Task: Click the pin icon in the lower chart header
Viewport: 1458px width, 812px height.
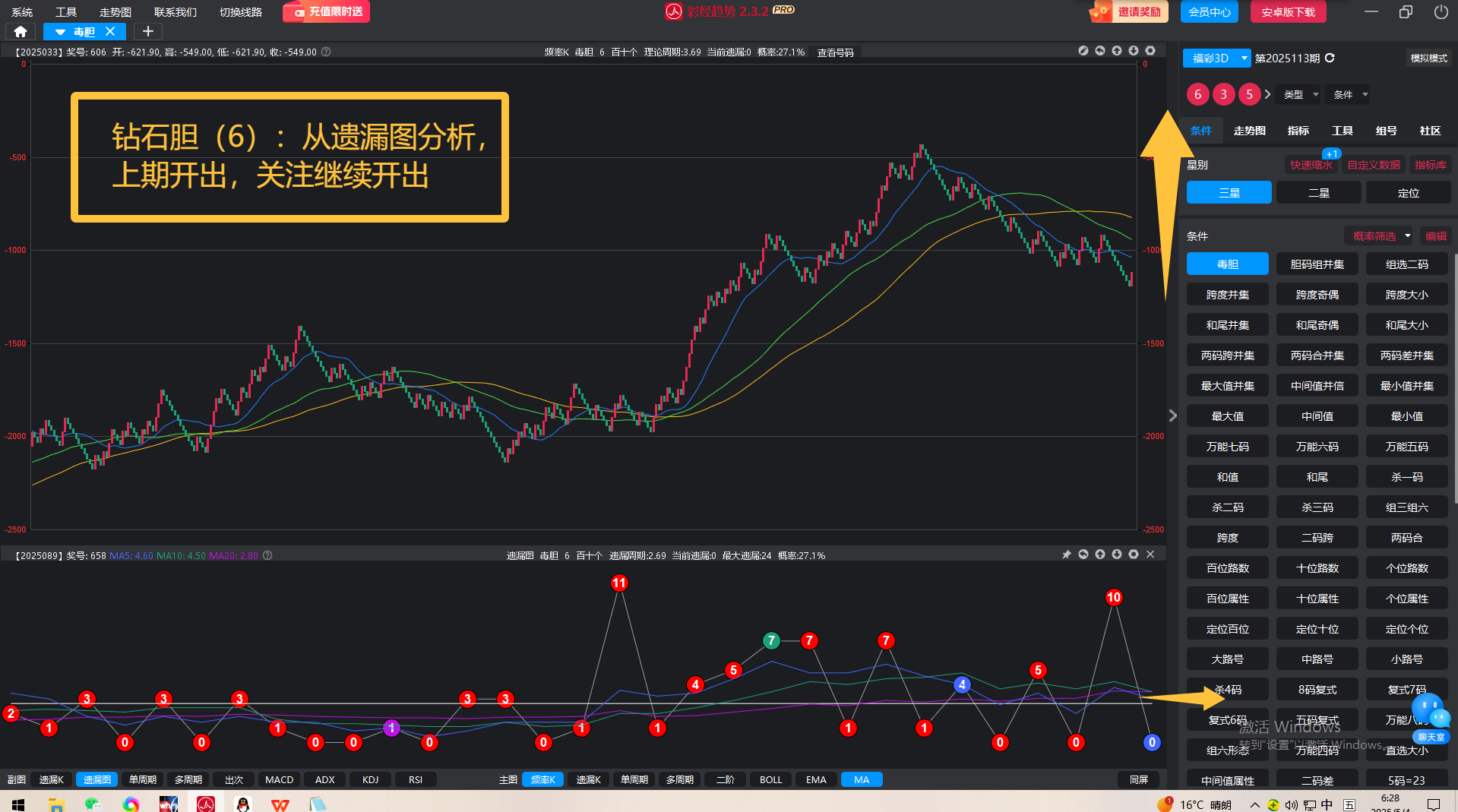Action: coord(1067,554)
